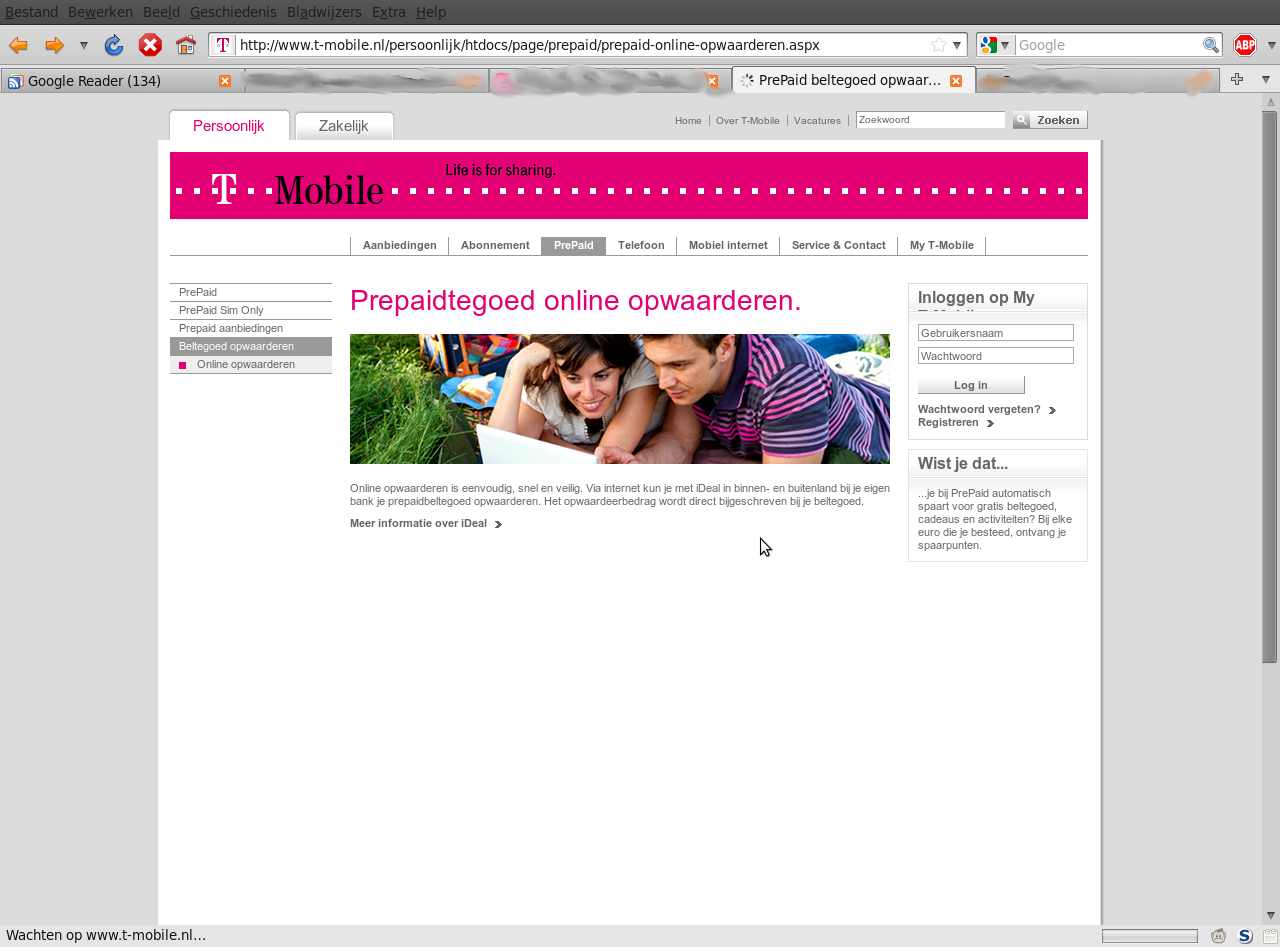Stop page loading with the red stop icon

[x=148, y=45]
